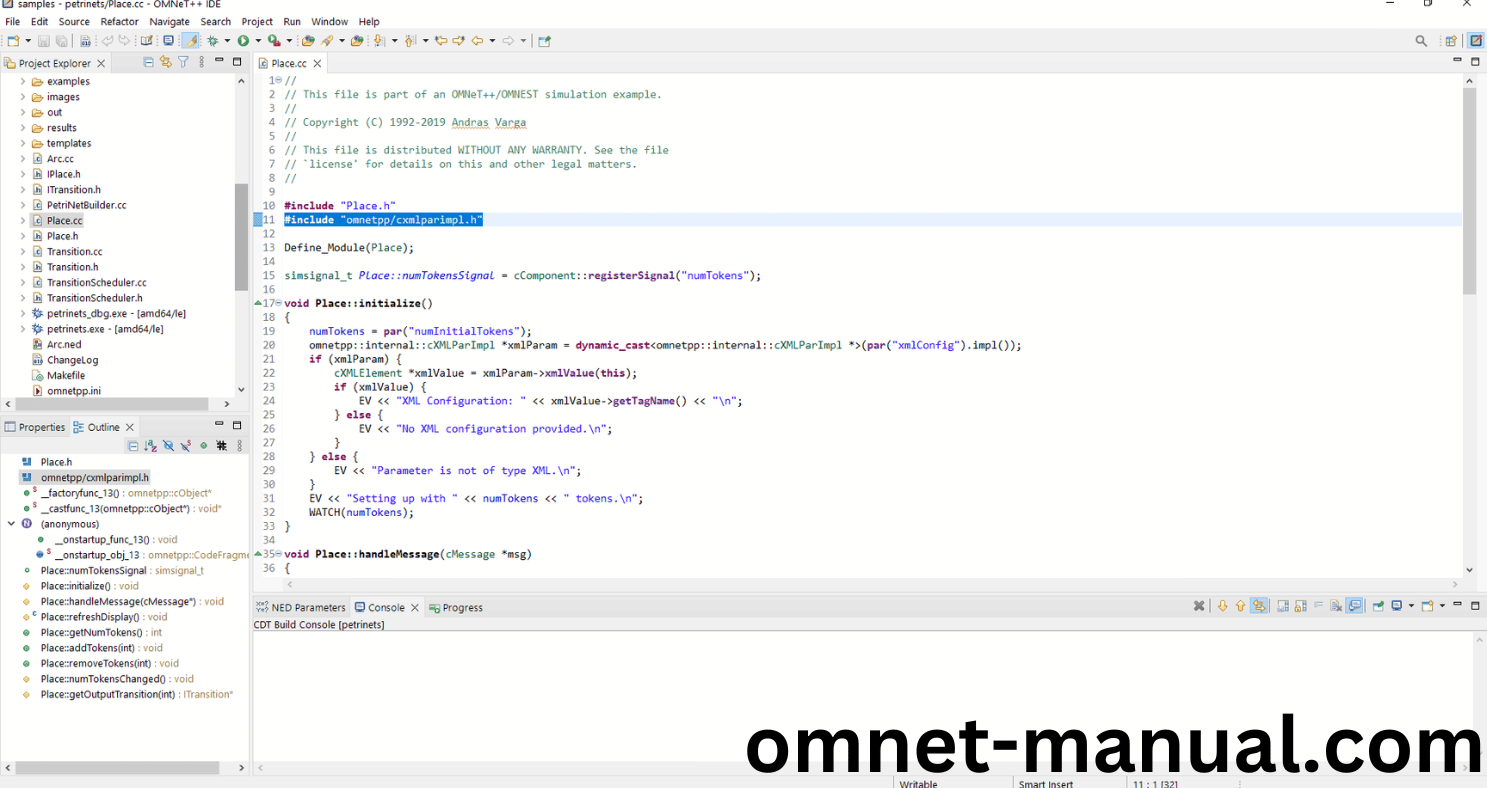Expand the templates folder
This screenshot has height=788, width=1487.
tap(23, 143)
